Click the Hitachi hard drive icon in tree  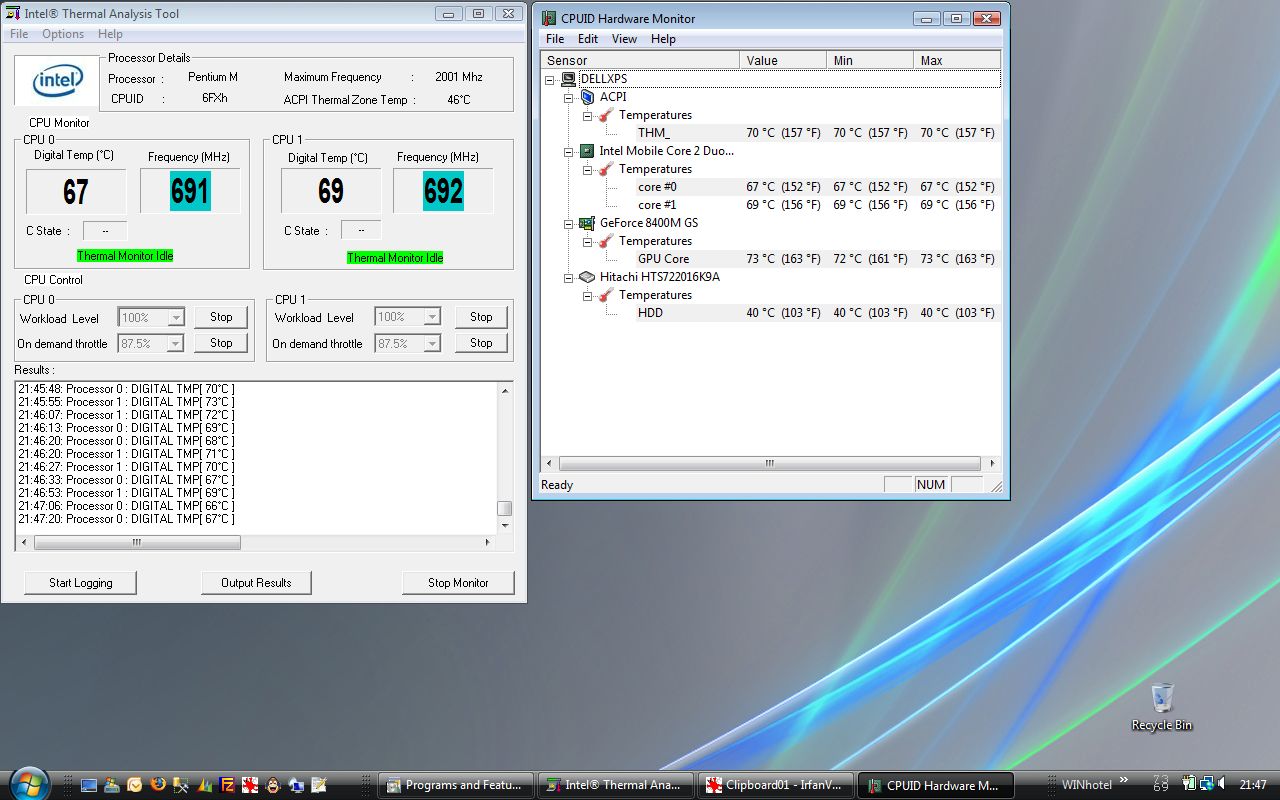coord(587,277)
